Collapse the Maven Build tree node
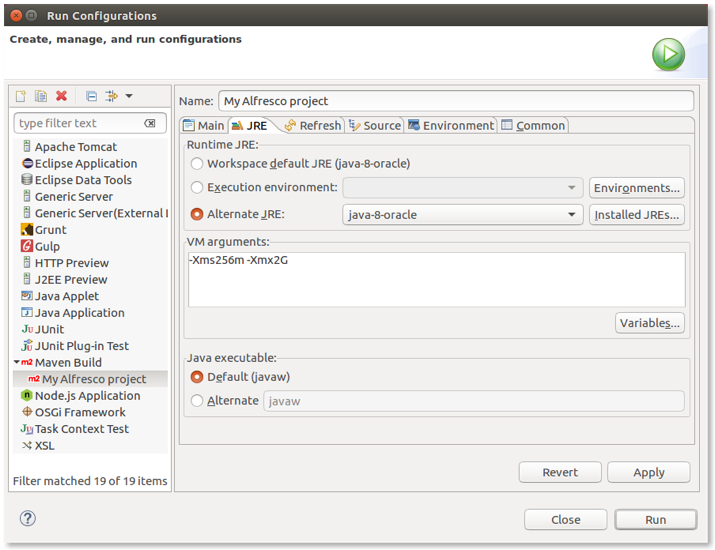 17,363
